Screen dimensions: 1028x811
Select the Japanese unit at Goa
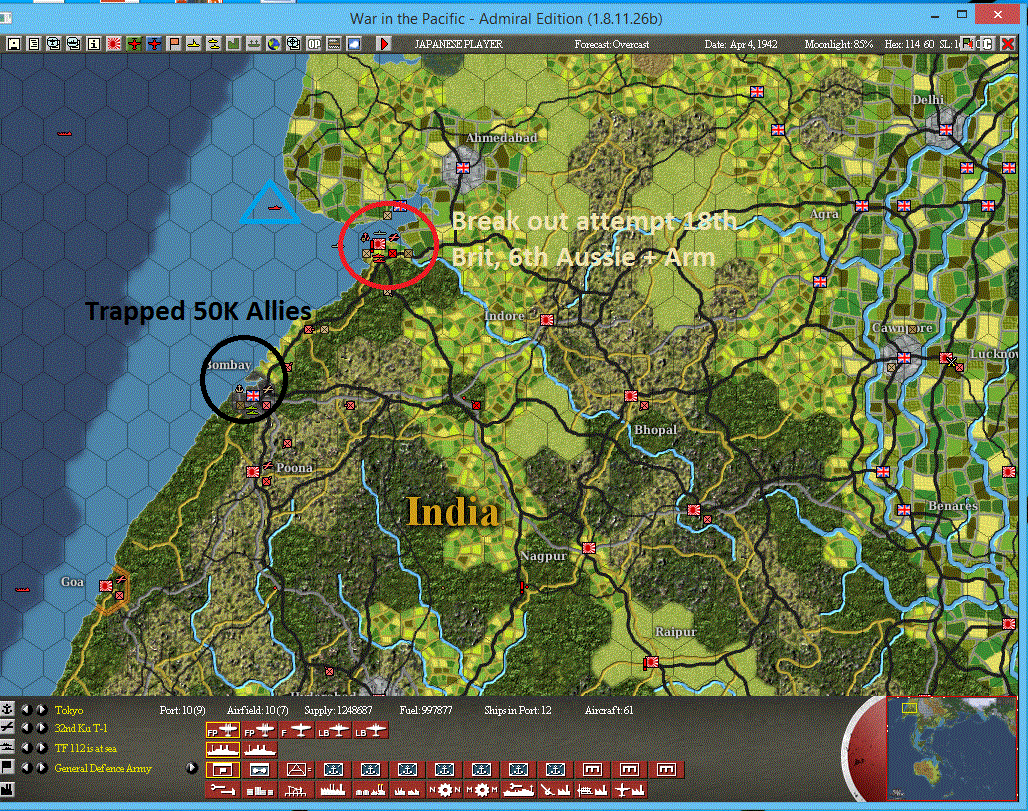106,585
